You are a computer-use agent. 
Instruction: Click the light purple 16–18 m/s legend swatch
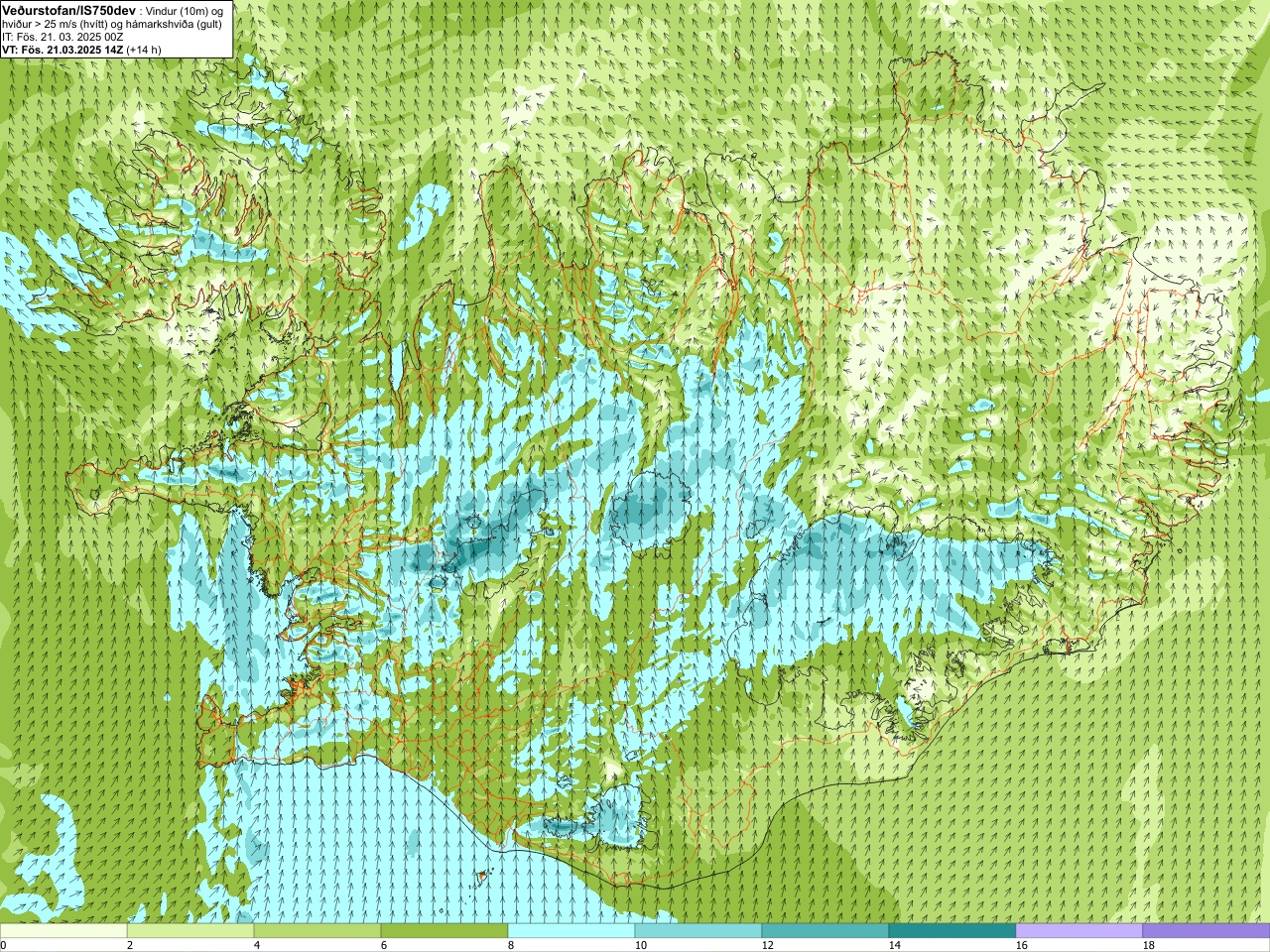pos(1079,931)
